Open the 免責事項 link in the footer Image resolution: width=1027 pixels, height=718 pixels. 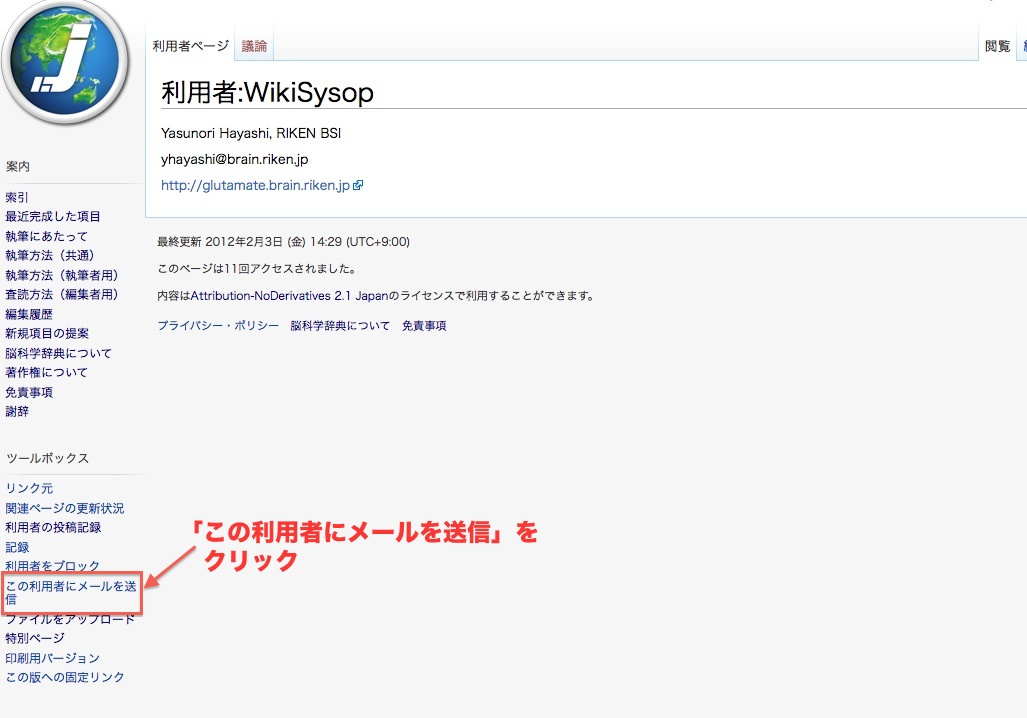click(424, 326)
